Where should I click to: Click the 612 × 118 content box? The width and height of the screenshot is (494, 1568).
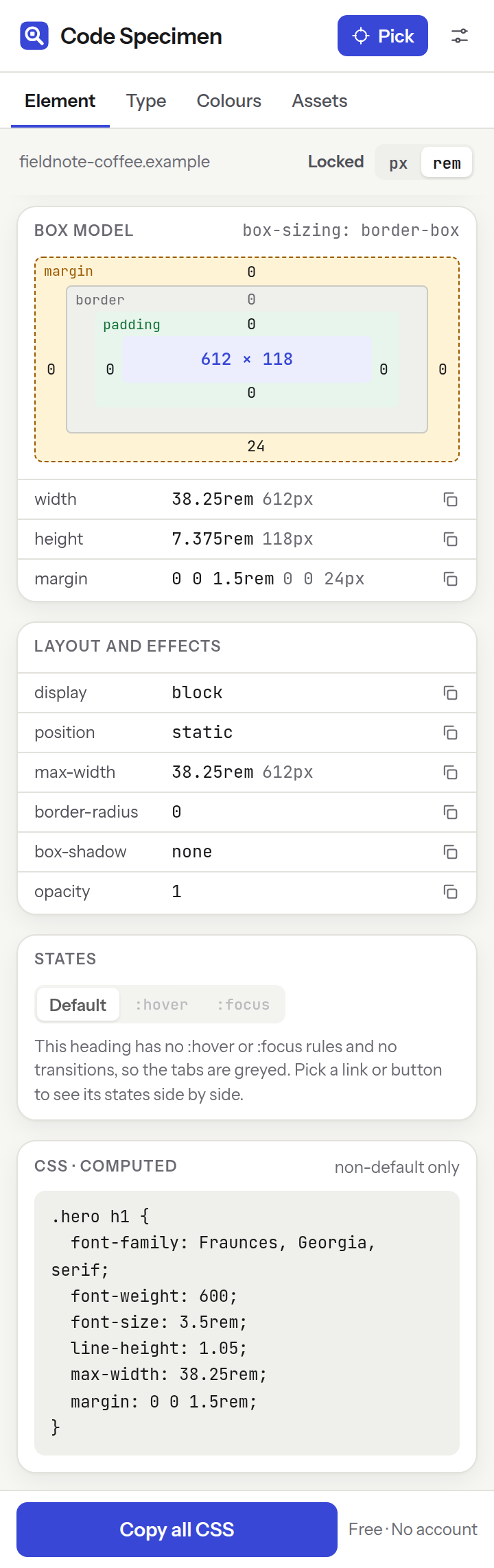click(247, 359)
